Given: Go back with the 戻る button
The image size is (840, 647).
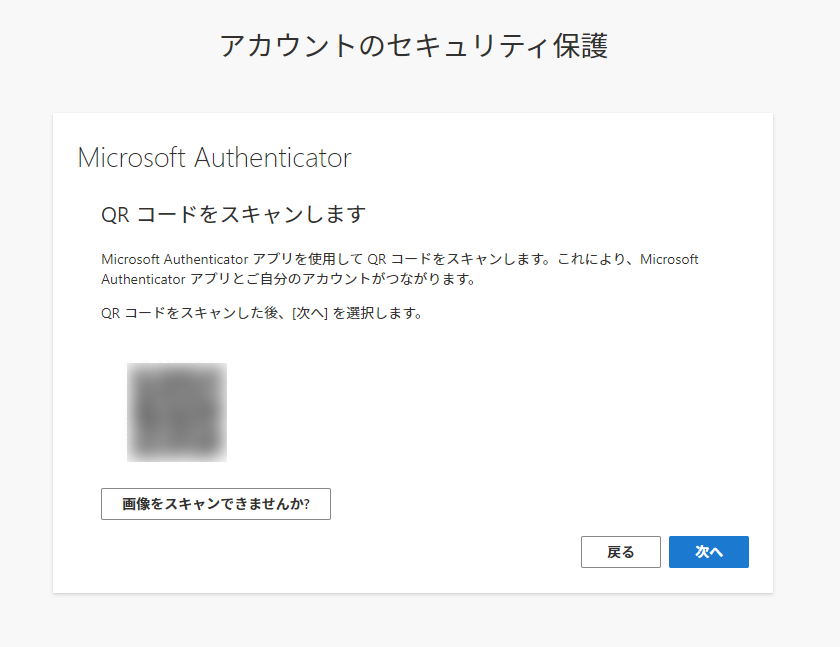Looking at the screenshot, I should coord(620,552).
